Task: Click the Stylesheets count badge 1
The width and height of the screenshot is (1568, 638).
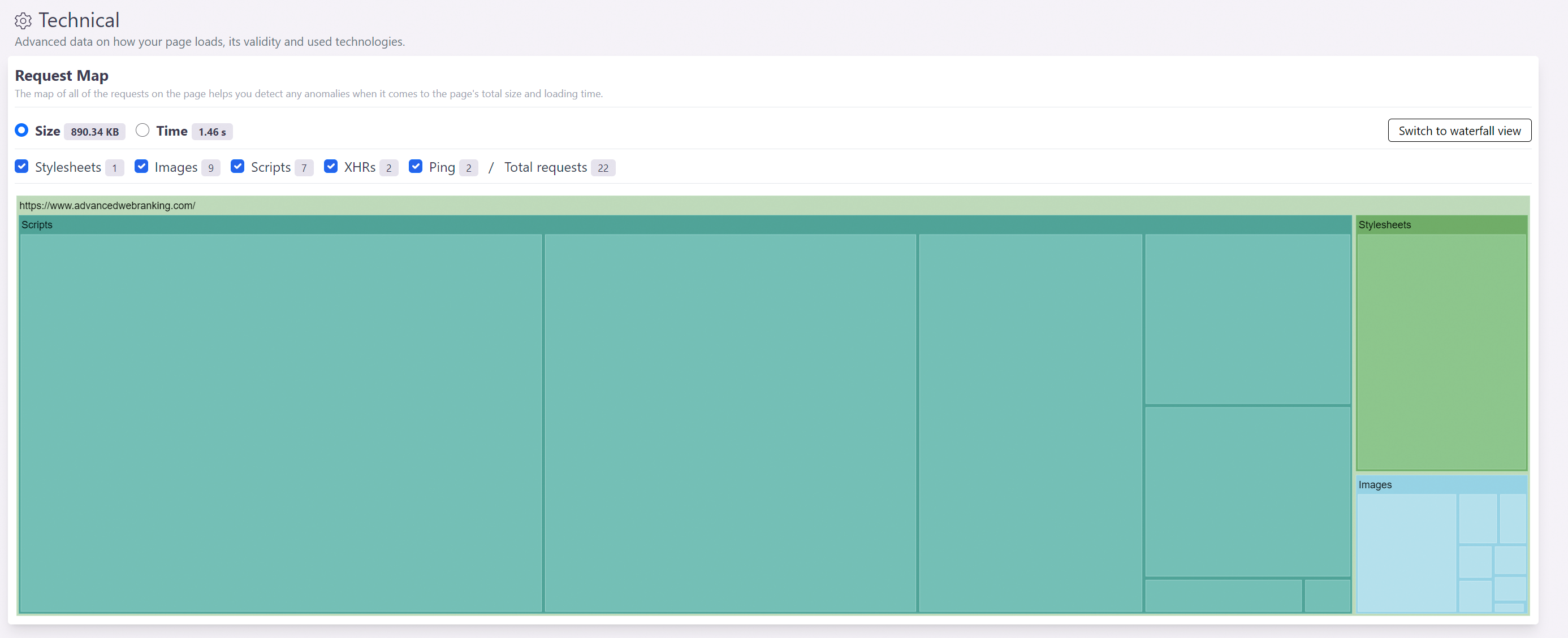Action: point(114,168)
